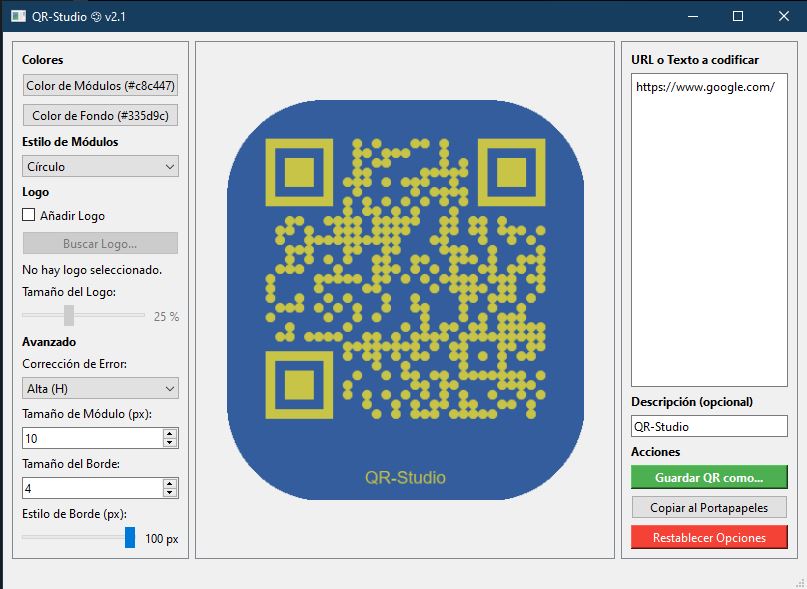Decrease Tamaño de Módulo with down arrow

(170, 443)
